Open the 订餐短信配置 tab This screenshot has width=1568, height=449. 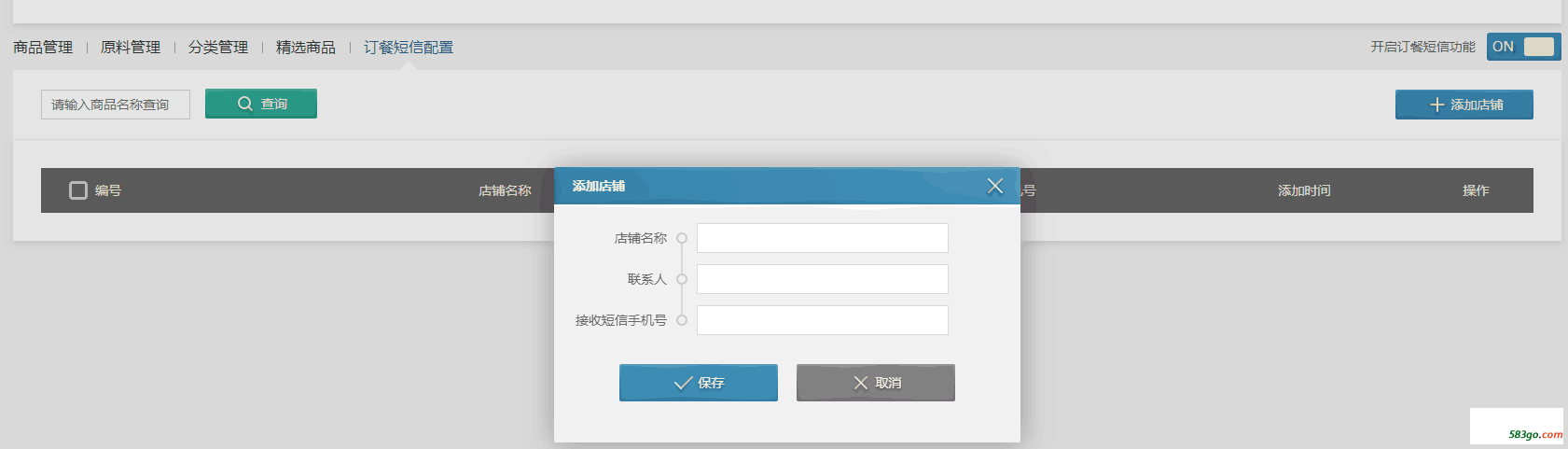pyautogui.click(x=409, y=48)
